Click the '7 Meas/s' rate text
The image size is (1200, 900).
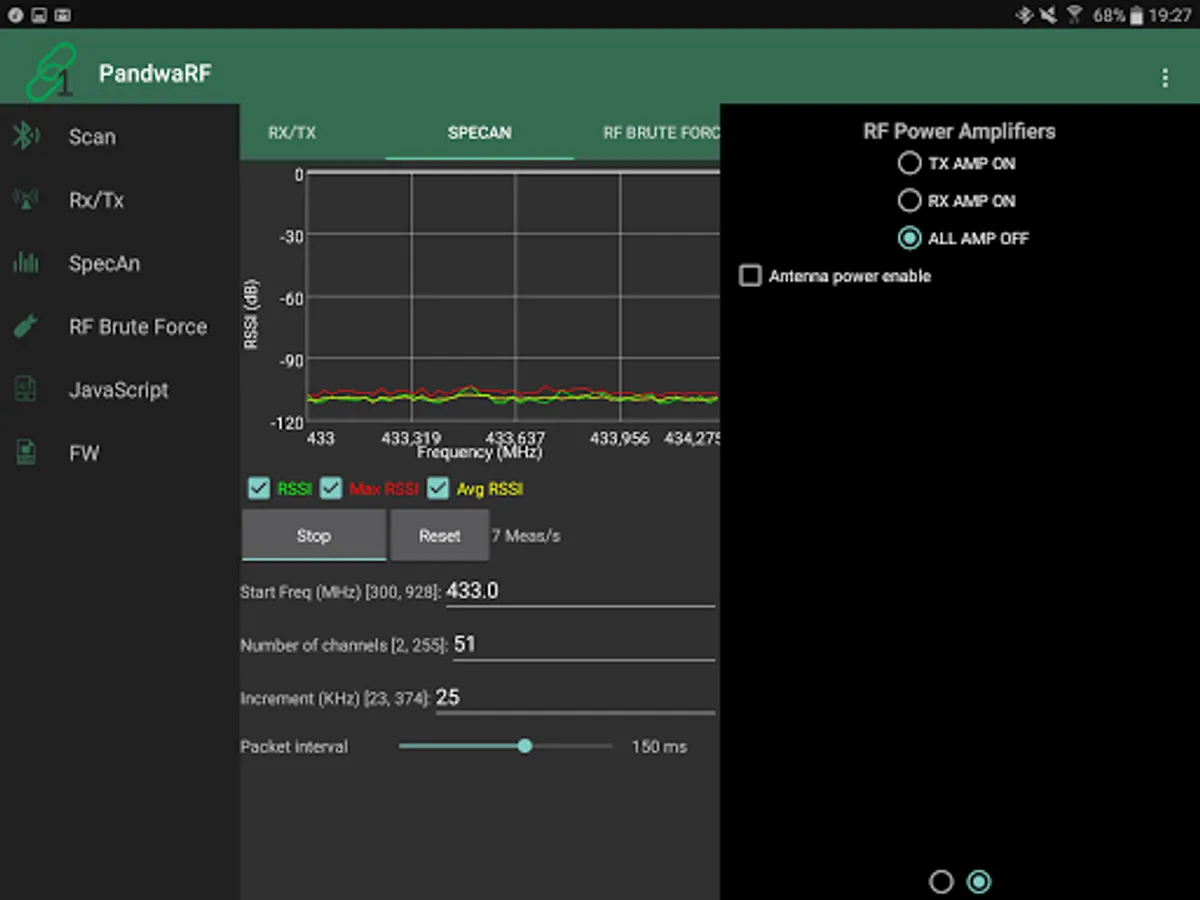[x=526, y=536]
